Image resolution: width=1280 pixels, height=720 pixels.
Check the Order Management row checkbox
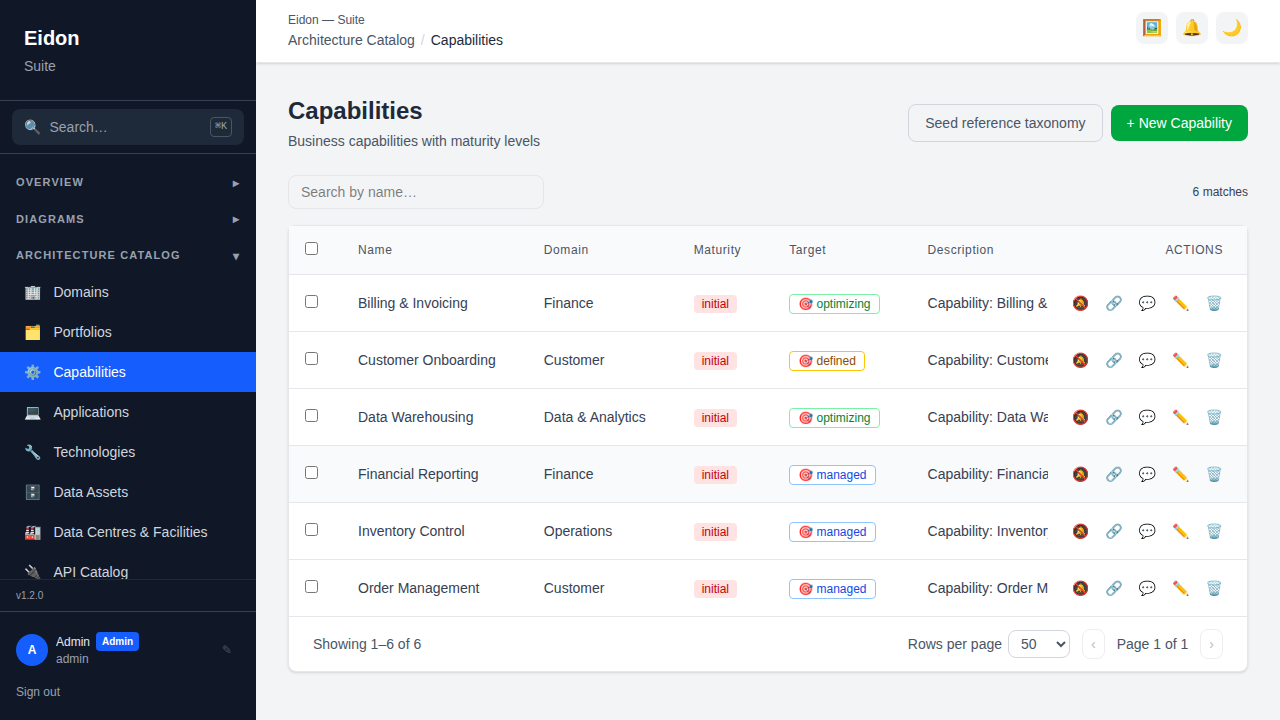coord(311,586)
